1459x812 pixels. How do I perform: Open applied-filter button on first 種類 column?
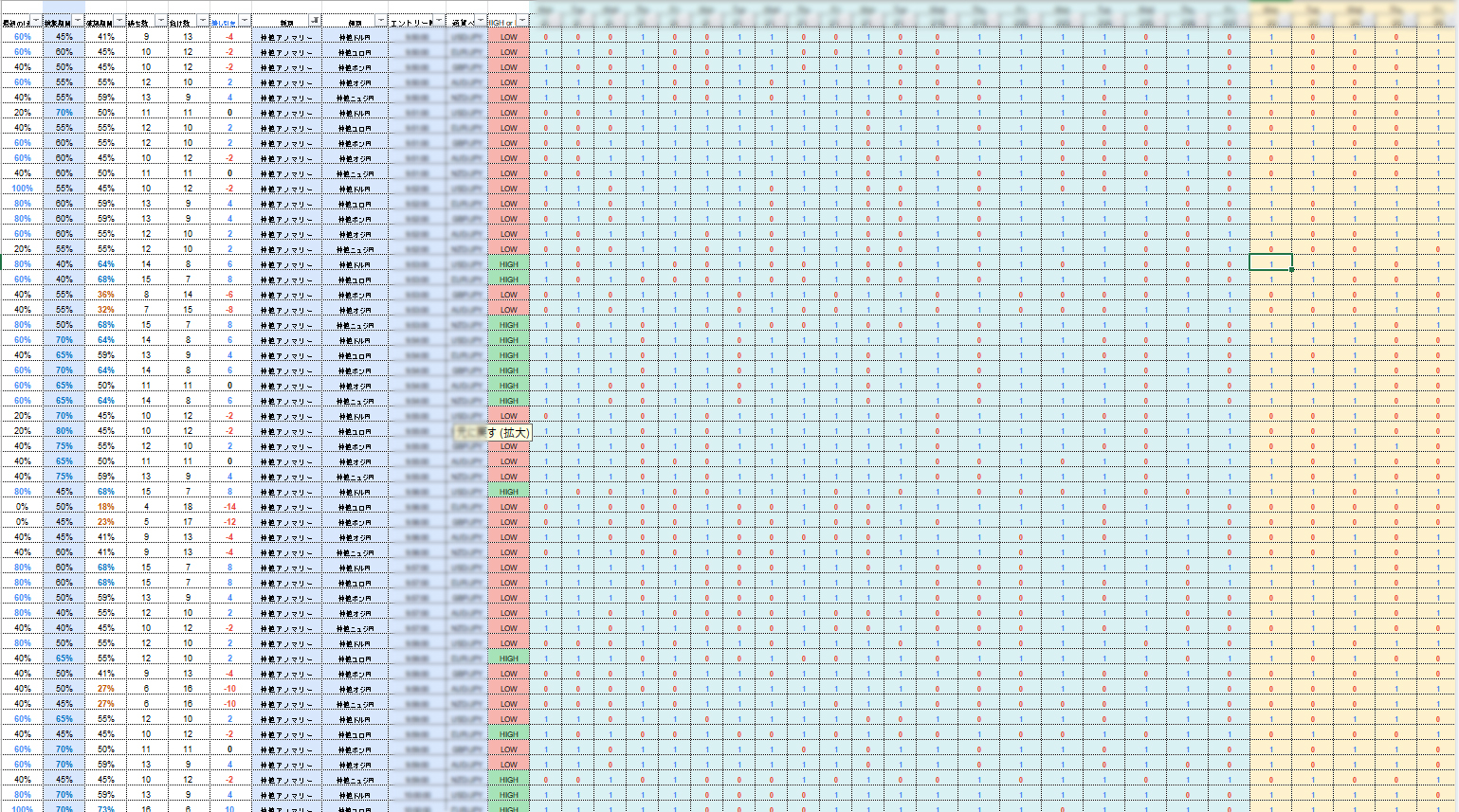point(315,21)
